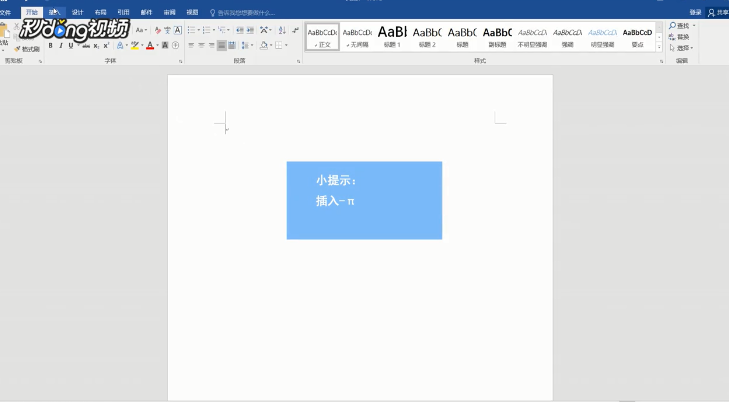The image size is (729, 402).
Task: Apply the 标题 2 heading style
Action: pos(427,36)
